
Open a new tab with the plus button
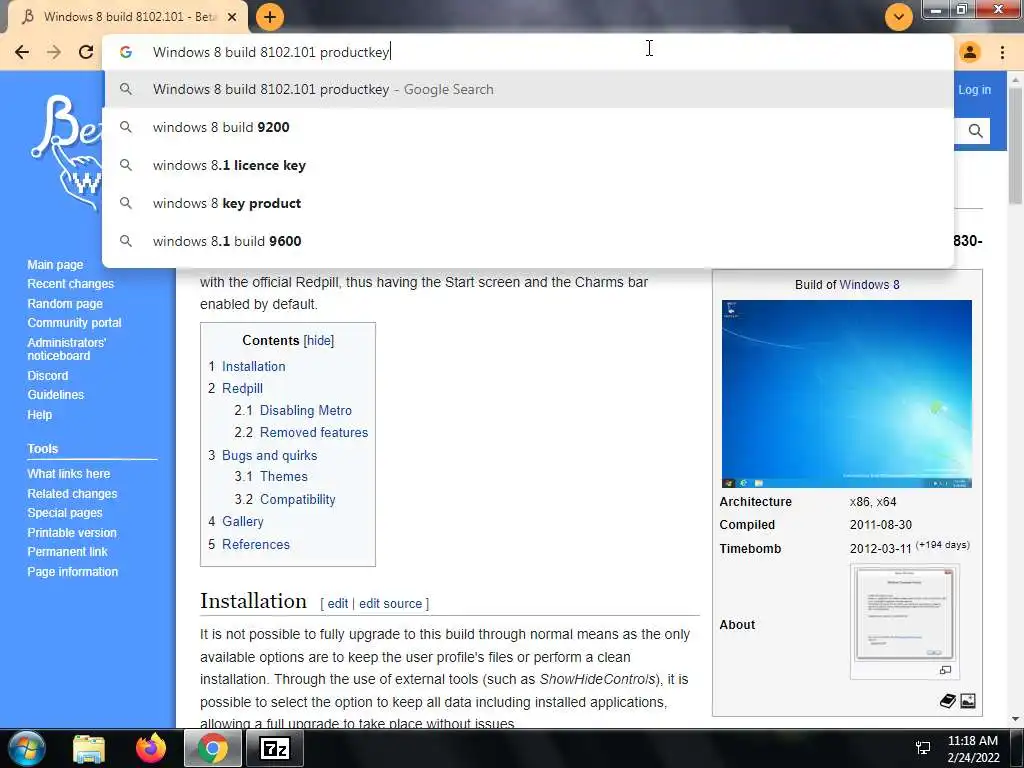[270, 17]
